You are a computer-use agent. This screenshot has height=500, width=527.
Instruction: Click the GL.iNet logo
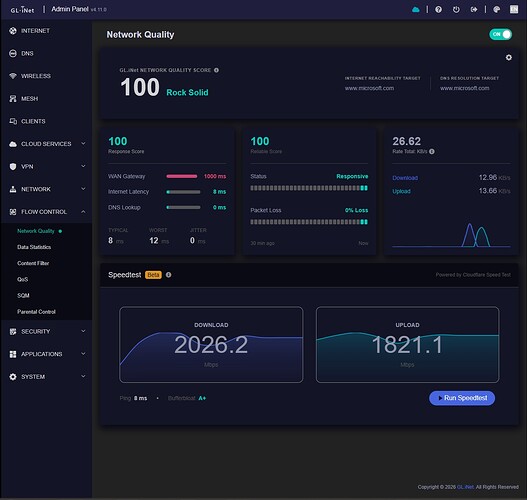tap(22, 9)
